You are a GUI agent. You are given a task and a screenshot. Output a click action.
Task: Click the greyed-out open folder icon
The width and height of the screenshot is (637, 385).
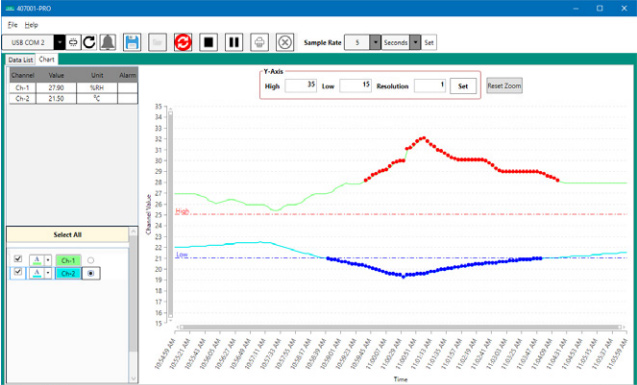point(157,42)
